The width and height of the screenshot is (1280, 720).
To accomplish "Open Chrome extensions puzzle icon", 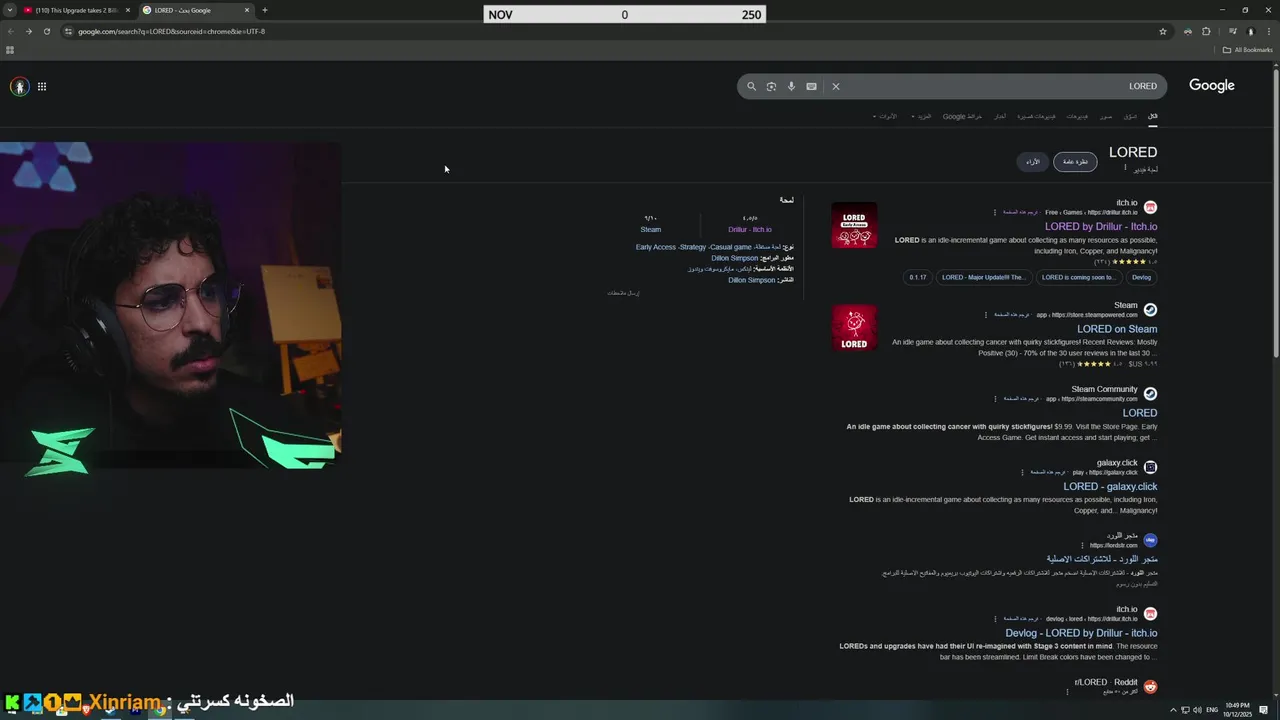I will 1206,31.
